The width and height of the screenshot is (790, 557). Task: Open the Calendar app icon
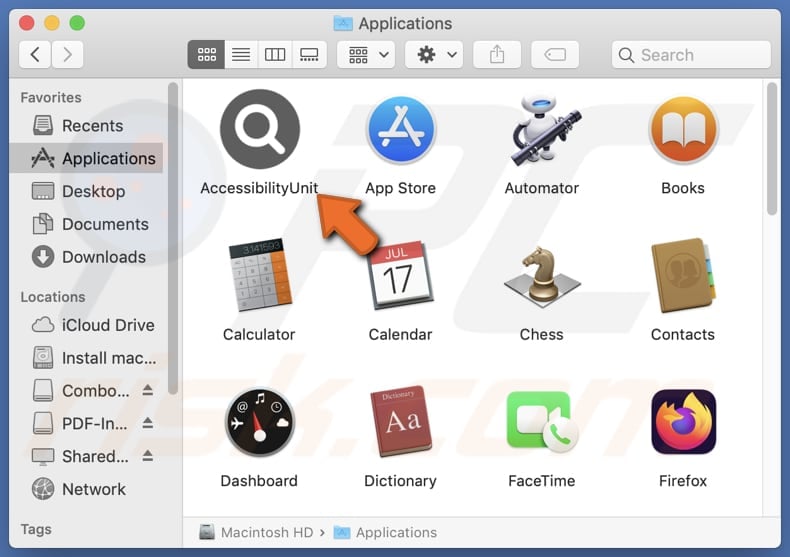coord(401,275)
